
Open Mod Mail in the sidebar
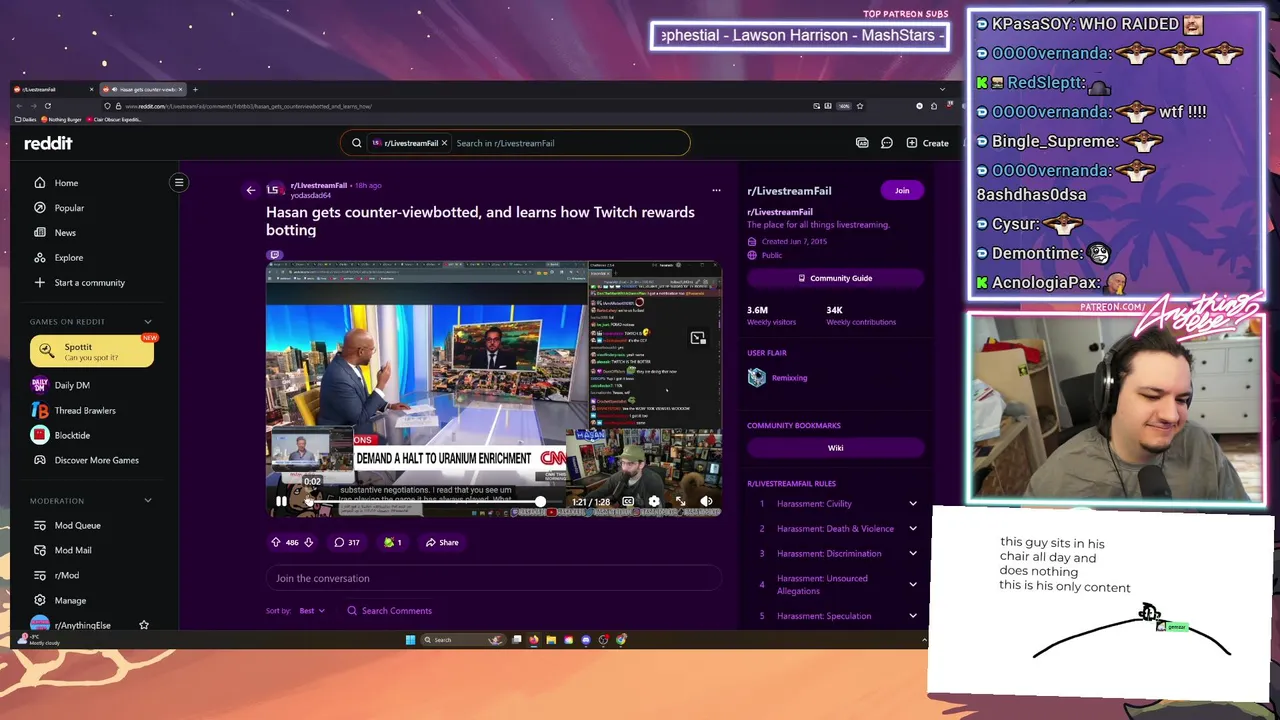click(x=62, y=550)
